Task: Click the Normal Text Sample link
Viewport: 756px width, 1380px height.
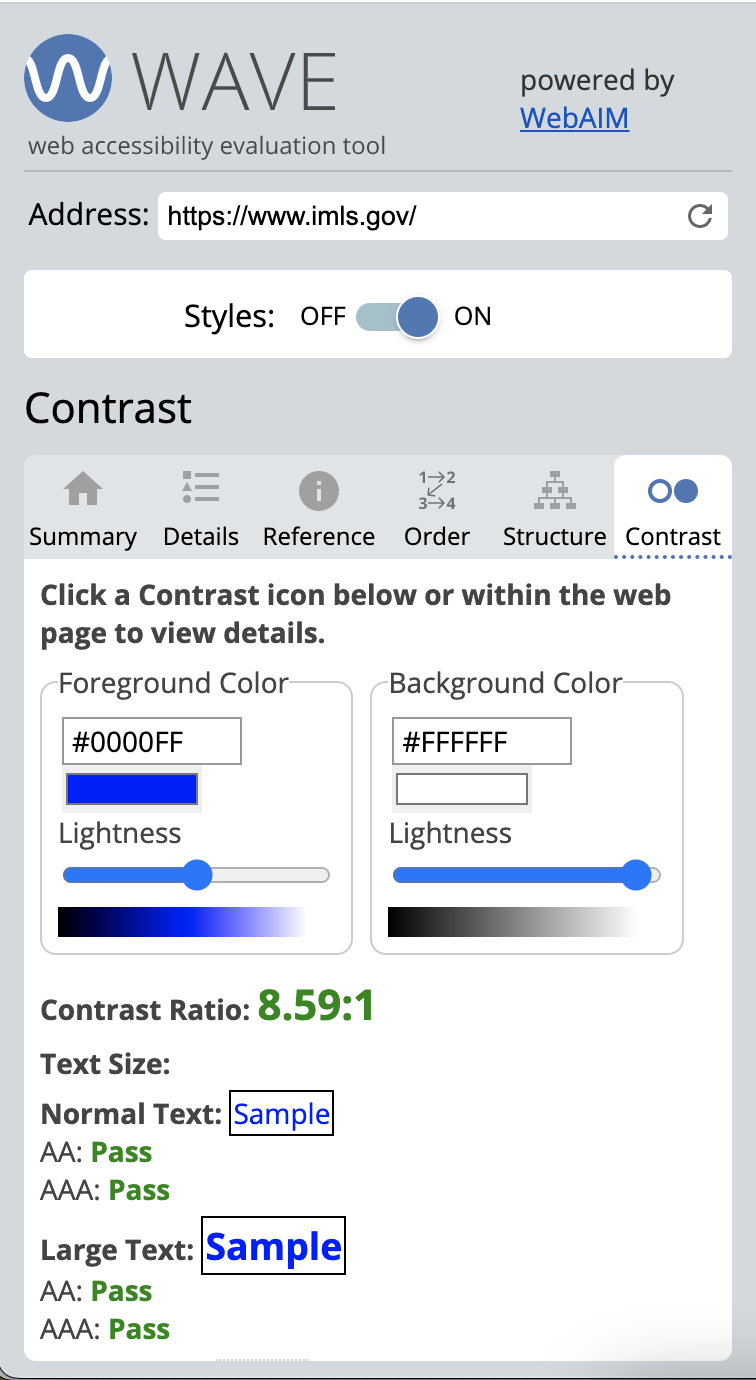Action: pos(281,1112)
